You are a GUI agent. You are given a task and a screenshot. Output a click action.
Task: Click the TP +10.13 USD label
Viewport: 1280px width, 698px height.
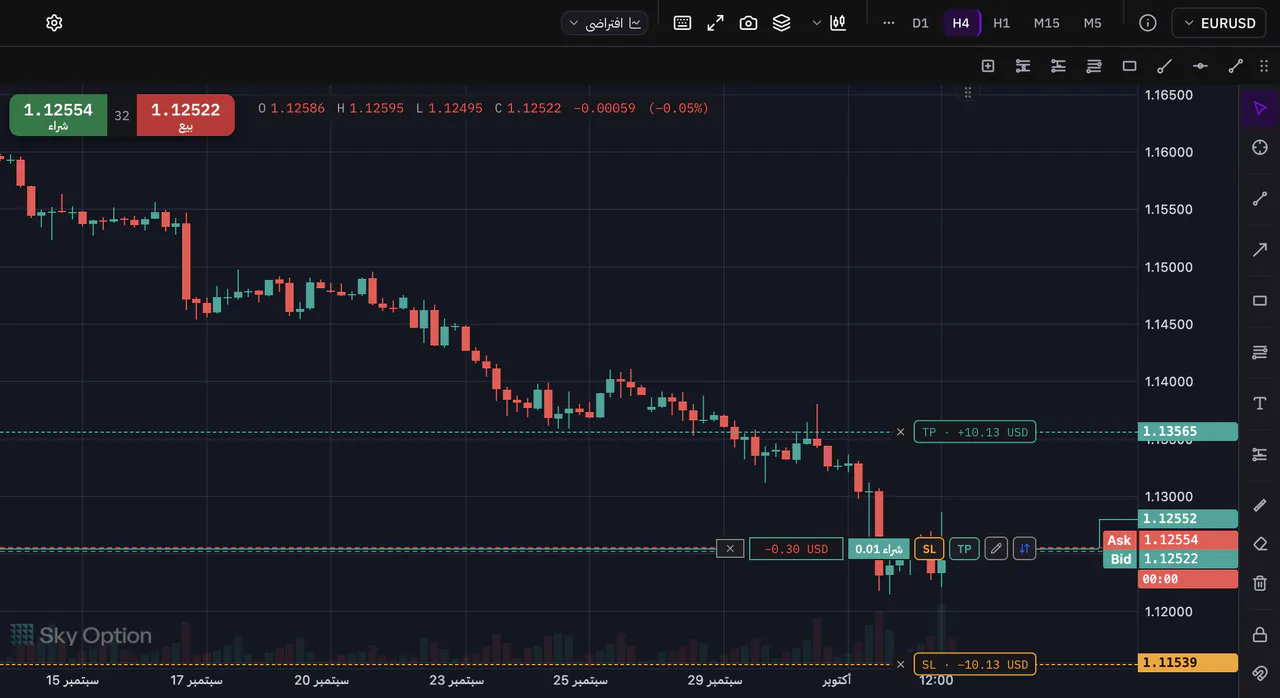tap(974, 432)
